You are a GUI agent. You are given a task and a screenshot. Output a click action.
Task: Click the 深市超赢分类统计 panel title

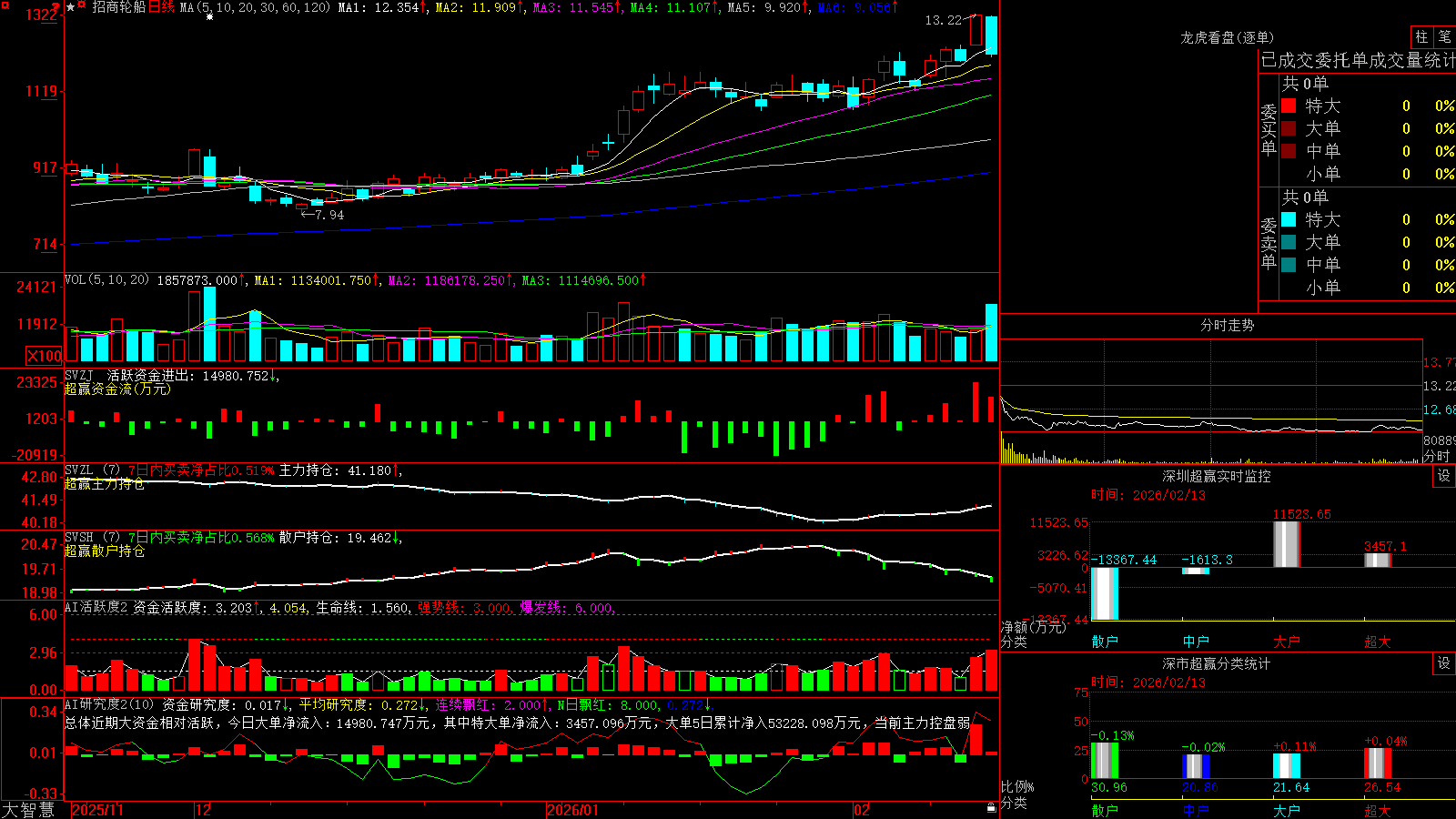click(1217, 663)
